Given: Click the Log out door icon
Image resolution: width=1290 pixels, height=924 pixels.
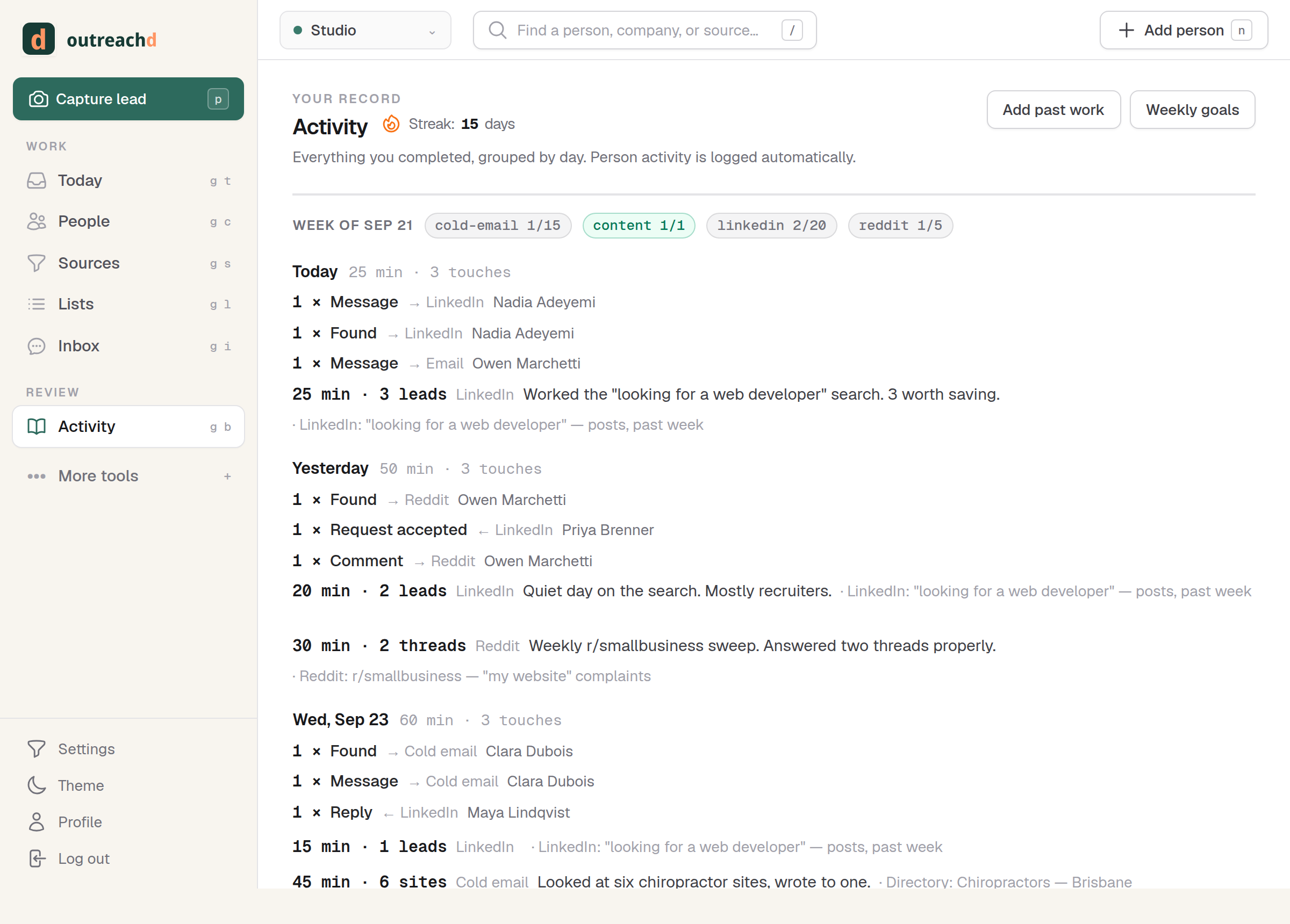Looking at the screenshot, I should click(37, 858).
